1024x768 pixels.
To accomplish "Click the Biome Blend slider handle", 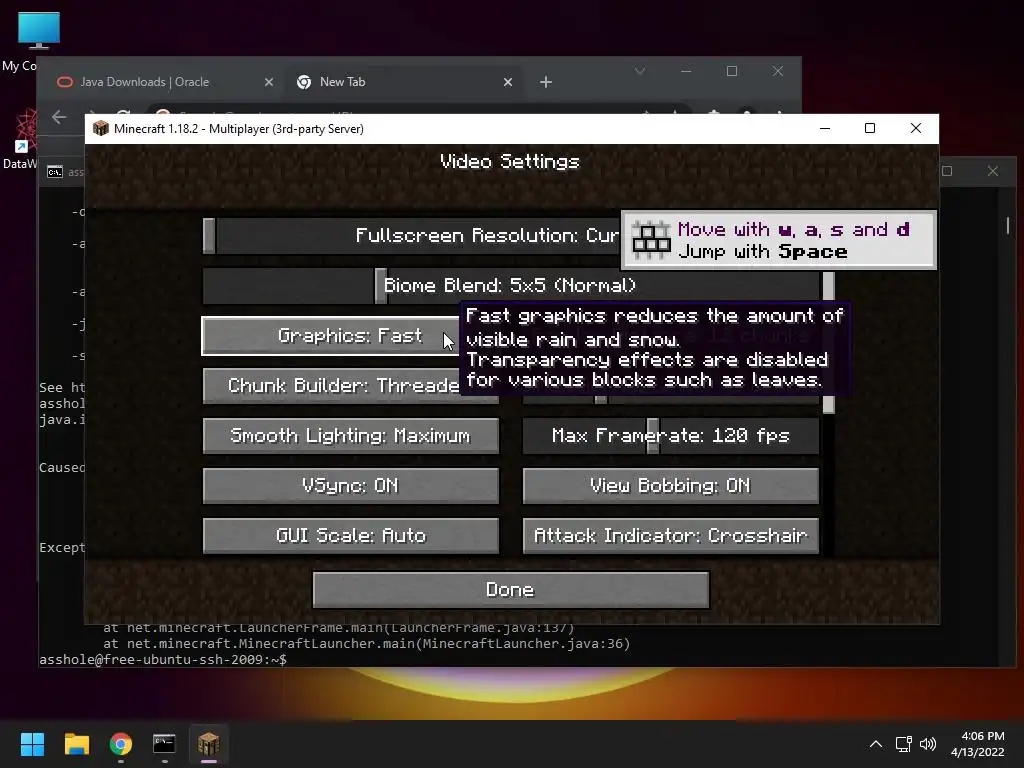I will click(x=381, y=286).
